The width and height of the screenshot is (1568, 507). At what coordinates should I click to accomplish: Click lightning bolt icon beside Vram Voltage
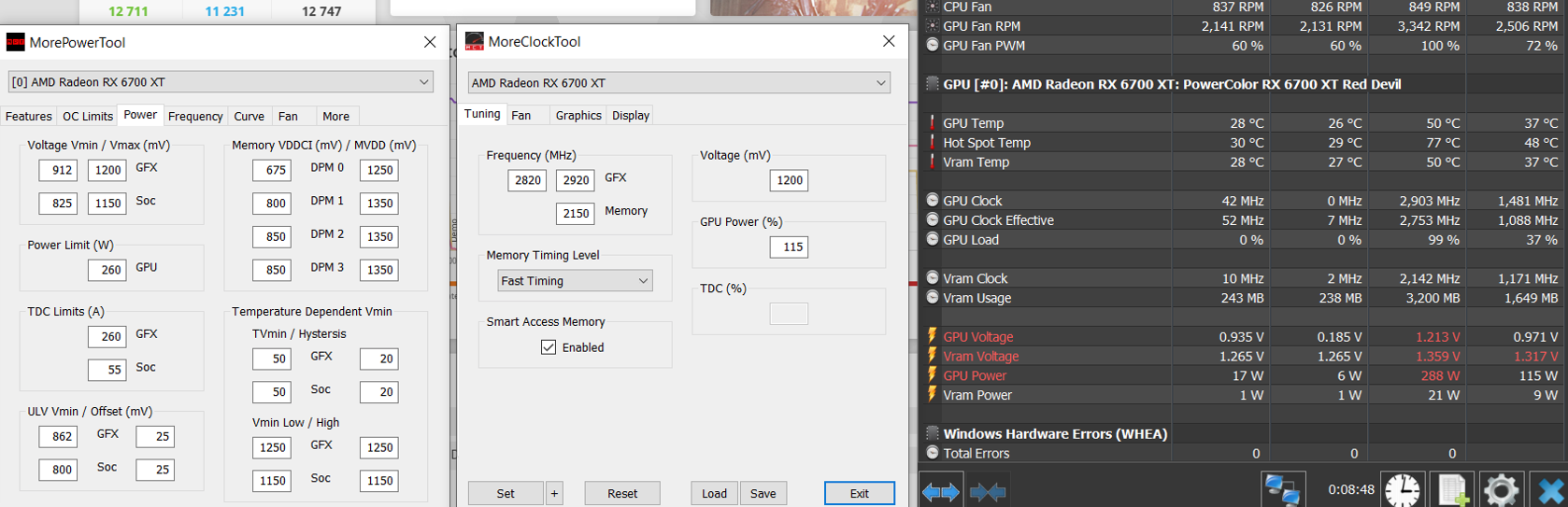(x=932, y=356)
